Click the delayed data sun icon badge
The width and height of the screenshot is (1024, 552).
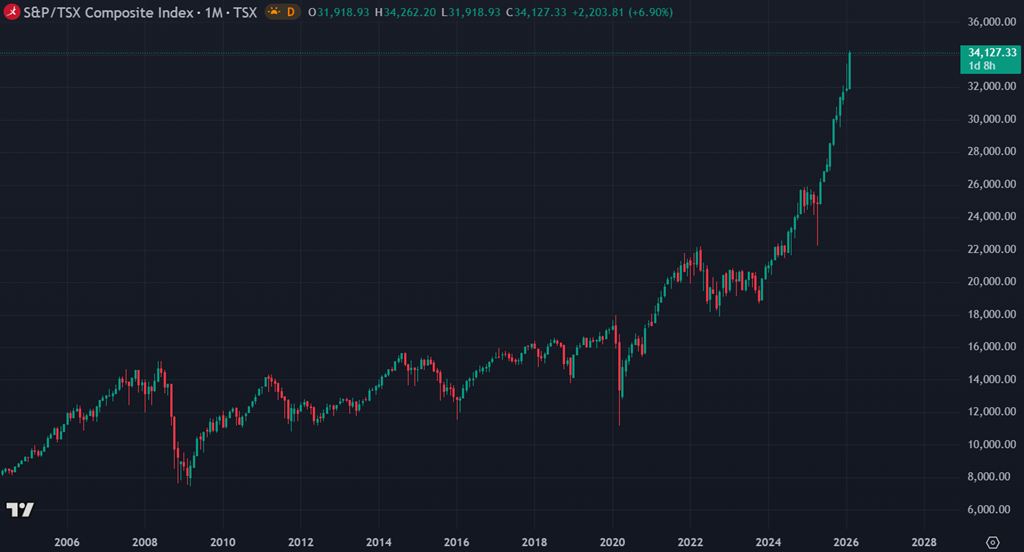272,12
